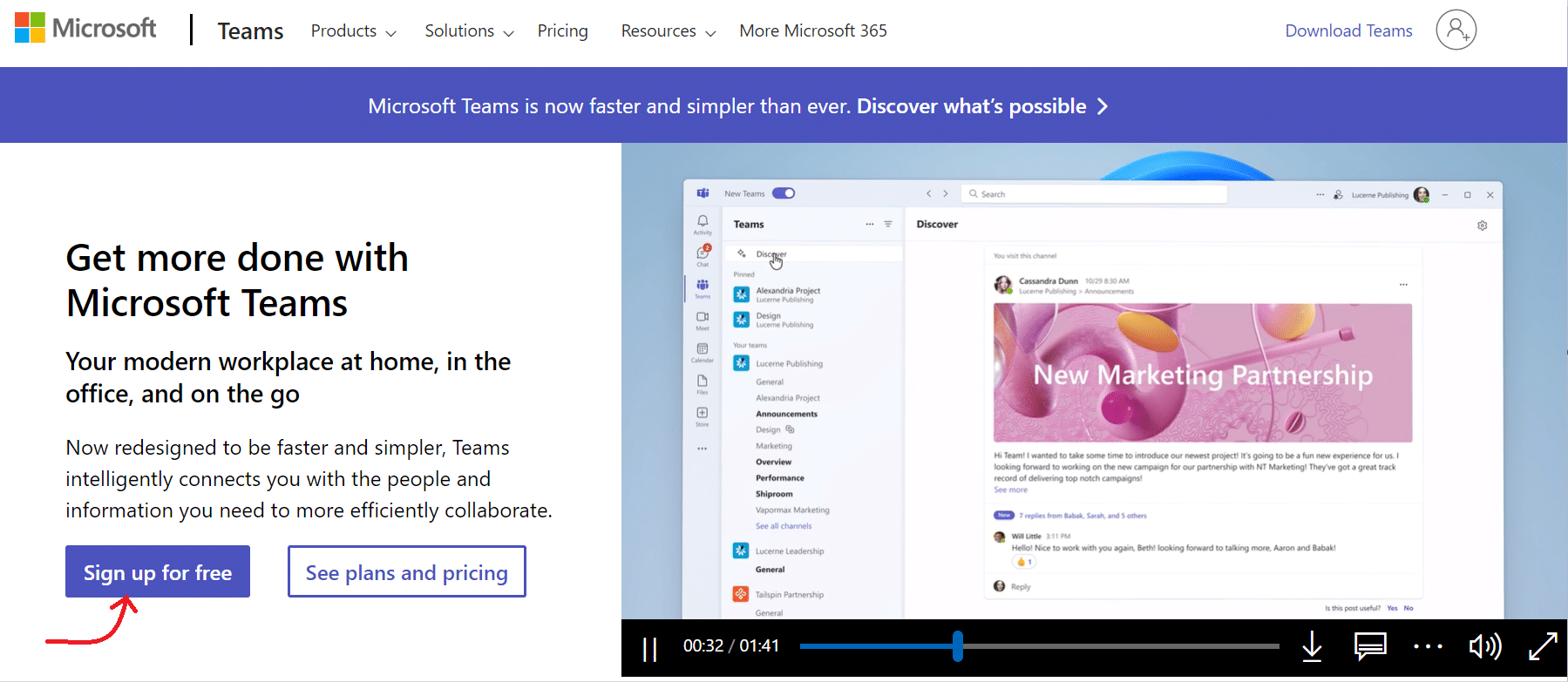
Task: Click the chevron after Discover what's possible
Action: (1103, 106)
